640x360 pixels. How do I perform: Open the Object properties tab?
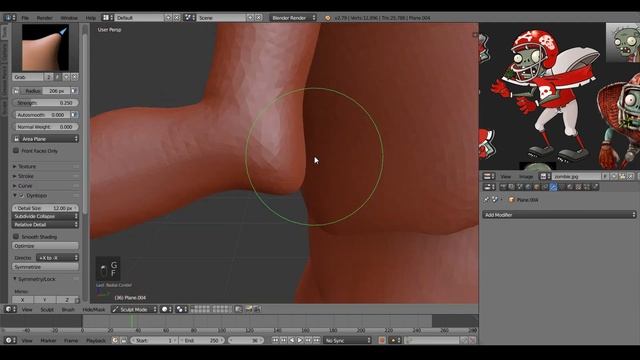point(537,187)
